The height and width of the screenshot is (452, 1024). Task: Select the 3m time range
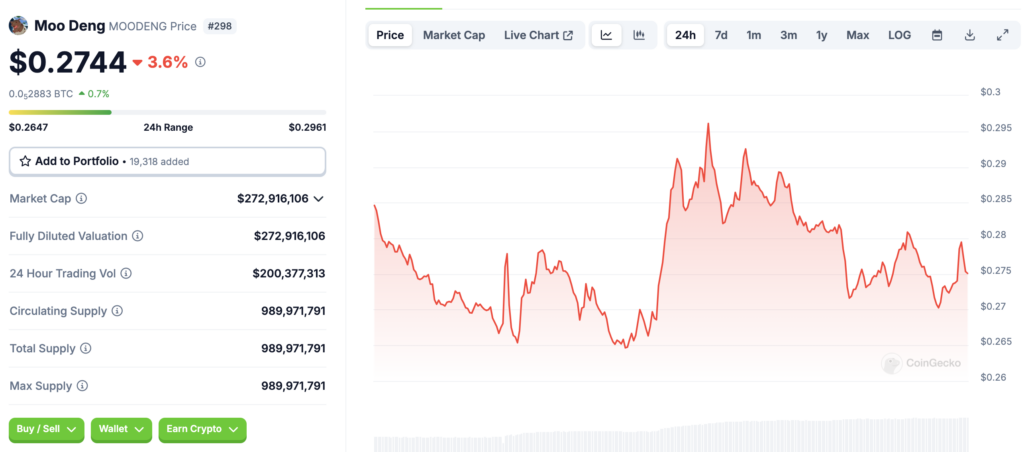(x=788, y=35)
